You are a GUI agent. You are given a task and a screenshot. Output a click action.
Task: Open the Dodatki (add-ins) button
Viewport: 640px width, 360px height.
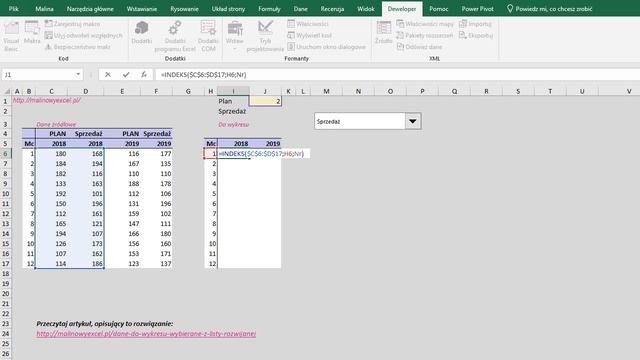(x=142, y=33)
